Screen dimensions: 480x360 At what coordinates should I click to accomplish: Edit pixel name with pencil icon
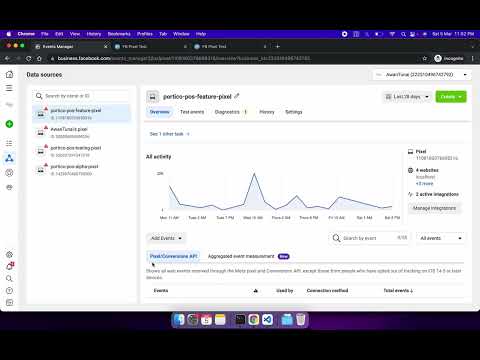click(237, 96)
